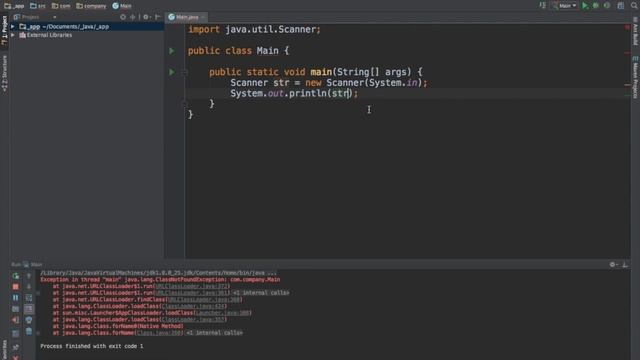The image size is (640, 360).
Task: Hide the Run panel with hide icon
Action: pos(625,264)
